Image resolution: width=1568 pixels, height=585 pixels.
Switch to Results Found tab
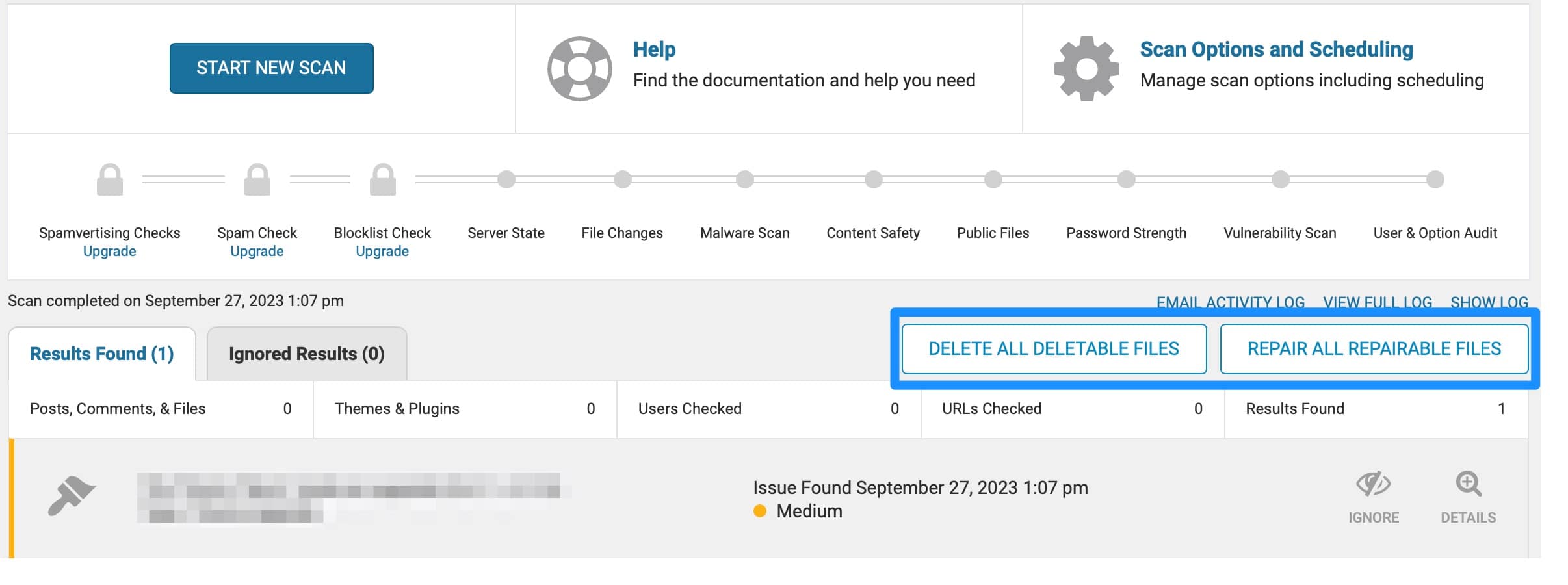click(102, 354)
